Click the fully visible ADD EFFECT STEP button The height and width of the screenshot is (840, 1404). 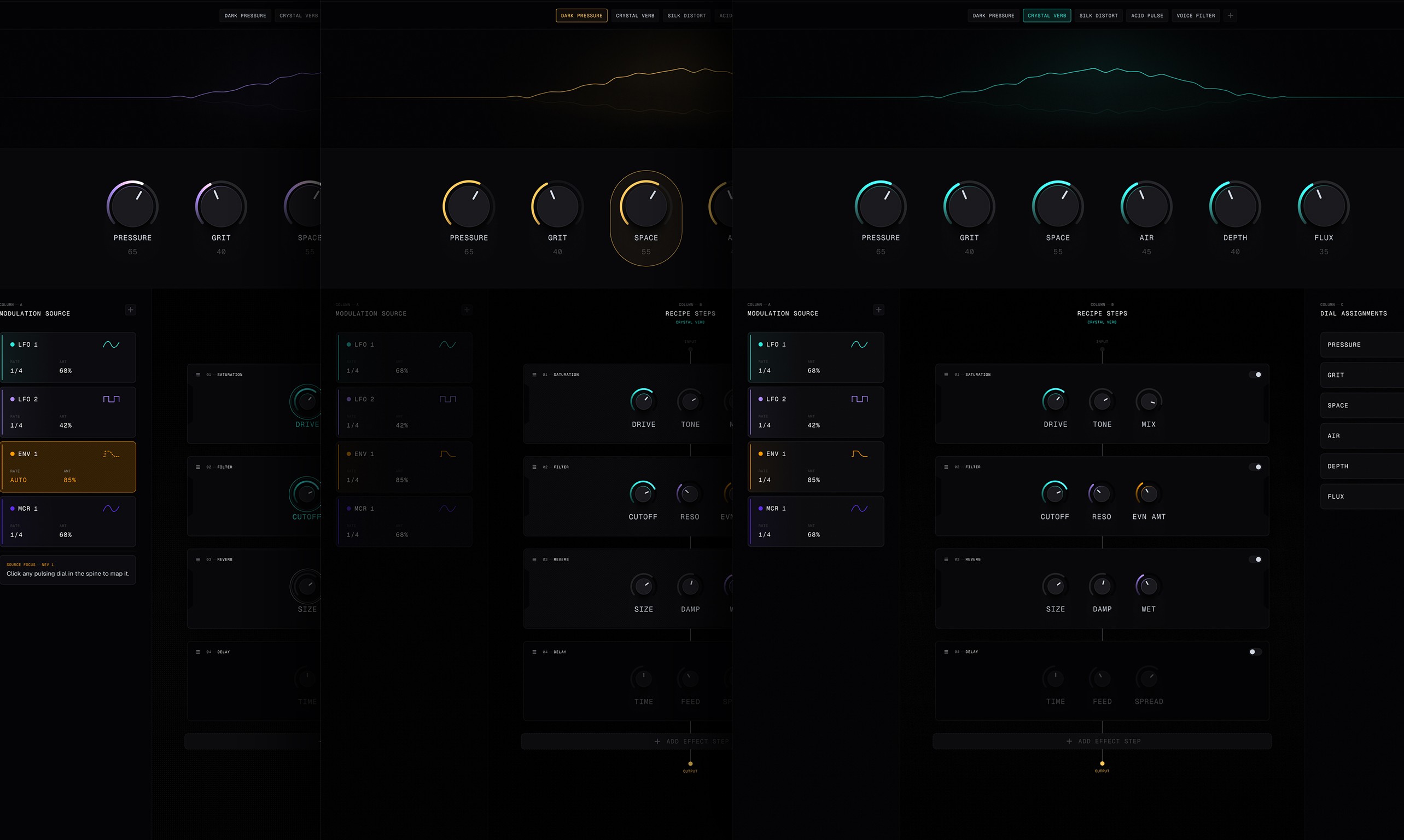[1102, 741]
